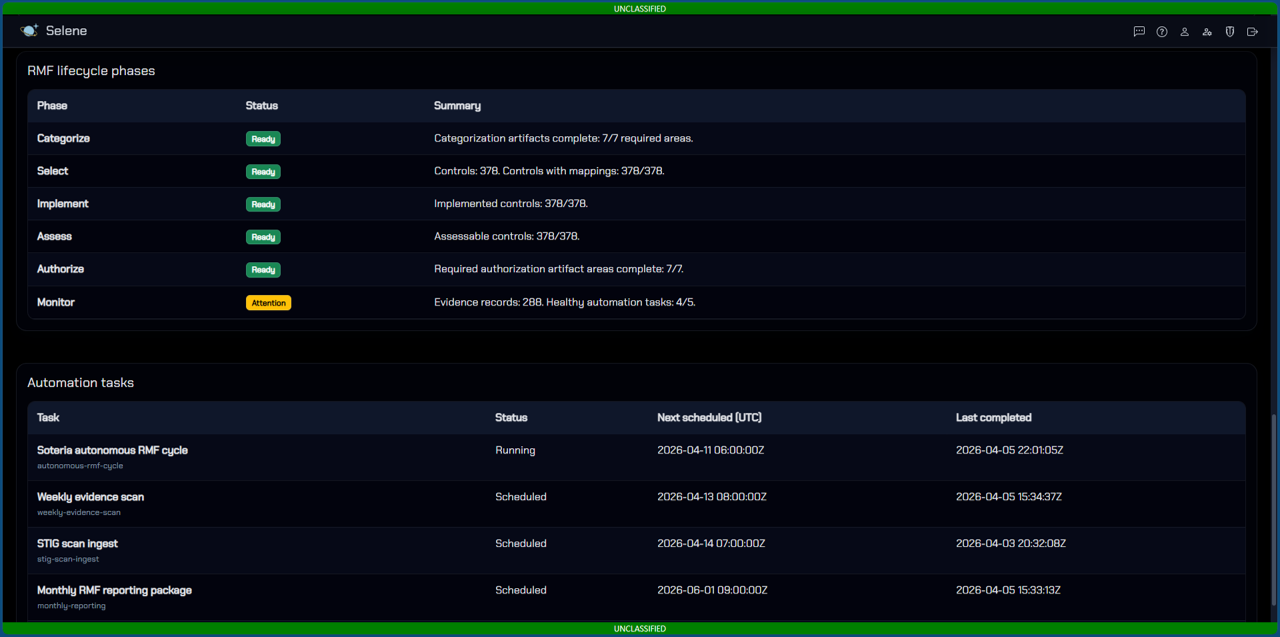Viewport: 1280px width, 637px height.
Task: Click the Selene app title
Action: (66, 31)
